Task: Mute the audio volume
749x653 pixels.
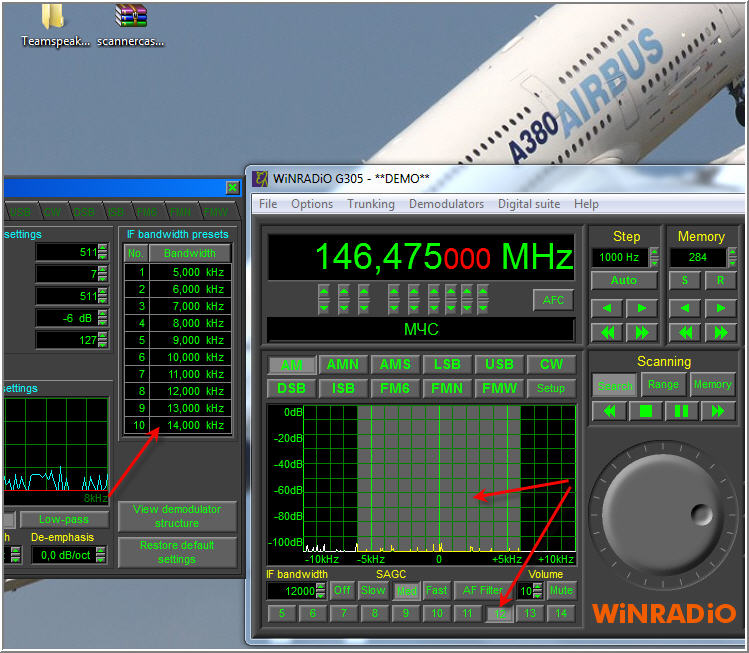Action: tap(561, 590)
